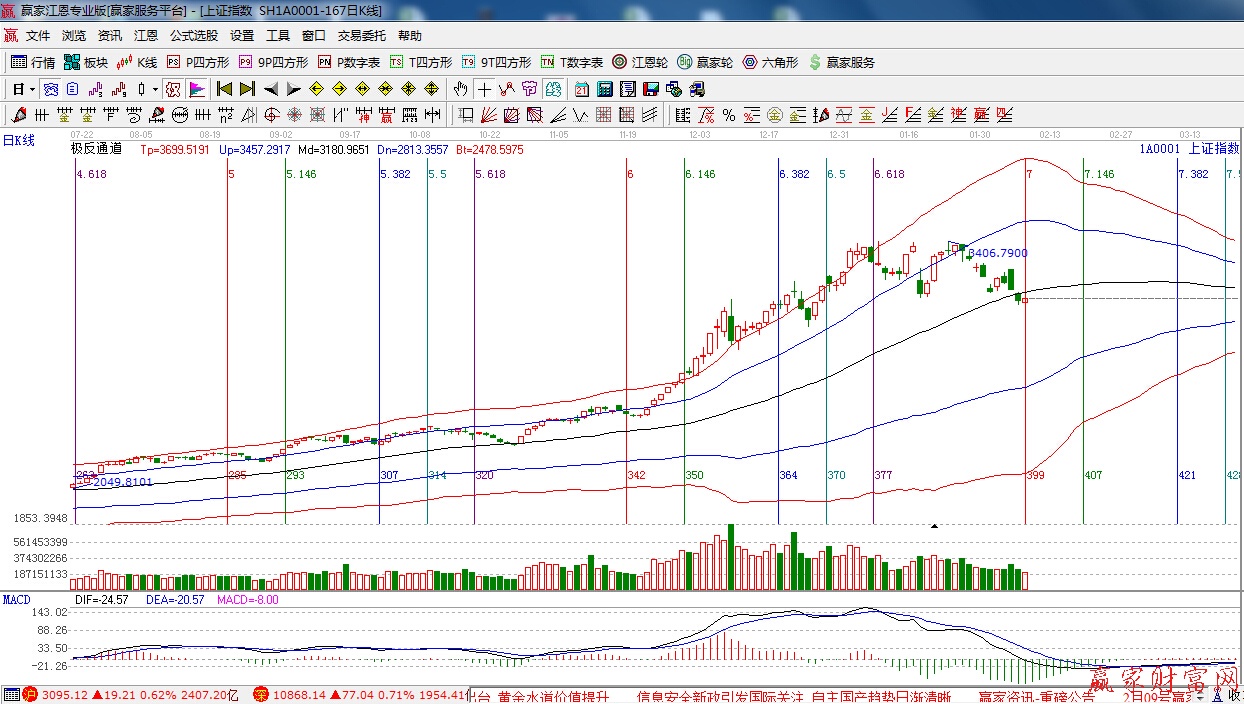Click the percent symbol drawing tool

[x=729, y=115]
